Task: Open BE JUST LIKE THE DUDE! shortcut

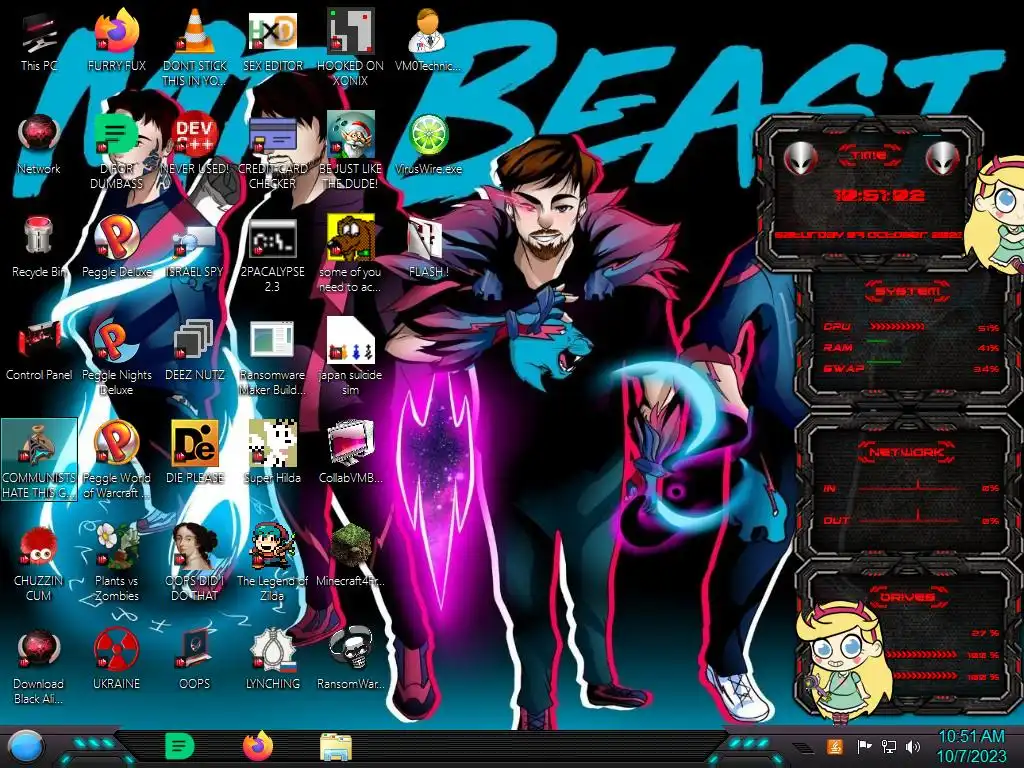Action: 350,152
